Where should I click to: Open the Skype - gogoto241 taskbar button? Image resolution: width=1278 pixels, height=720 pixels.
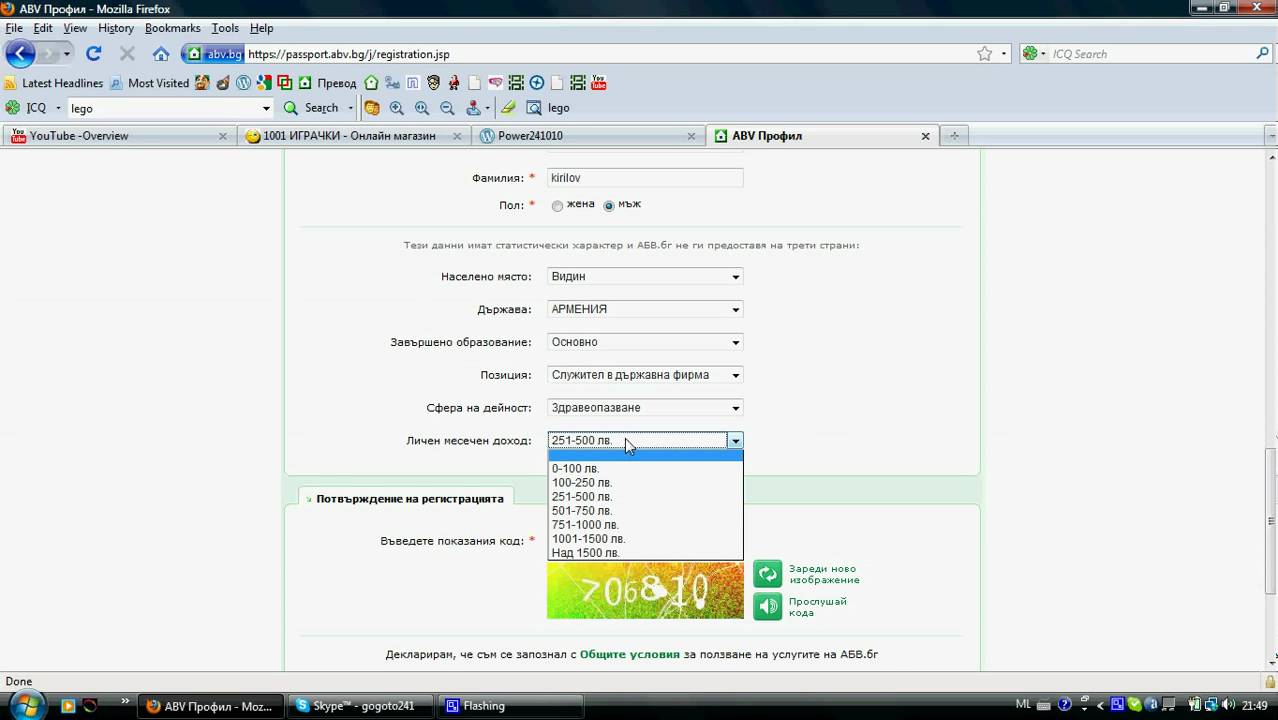point(363,706)
